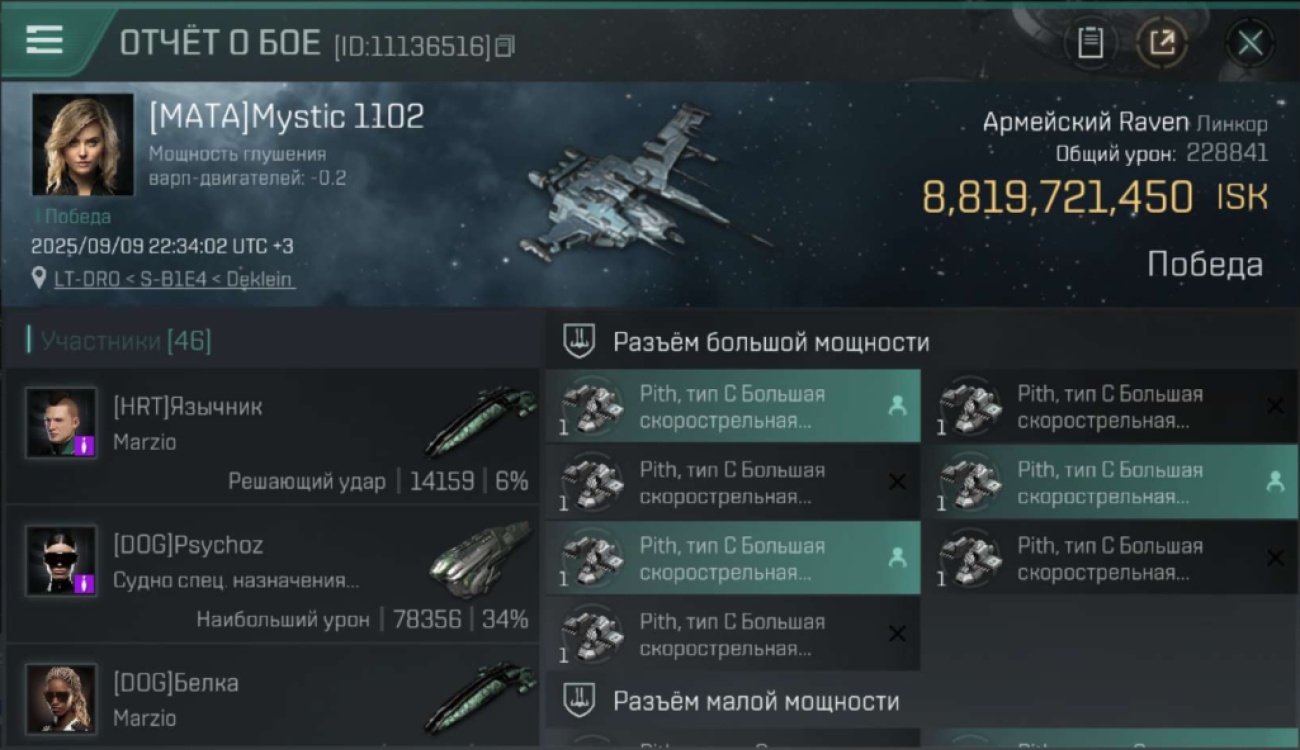Close the battle report window
Image resolution: width=1300 pixels, height=750 pixels.
(x=1250, y=43)
